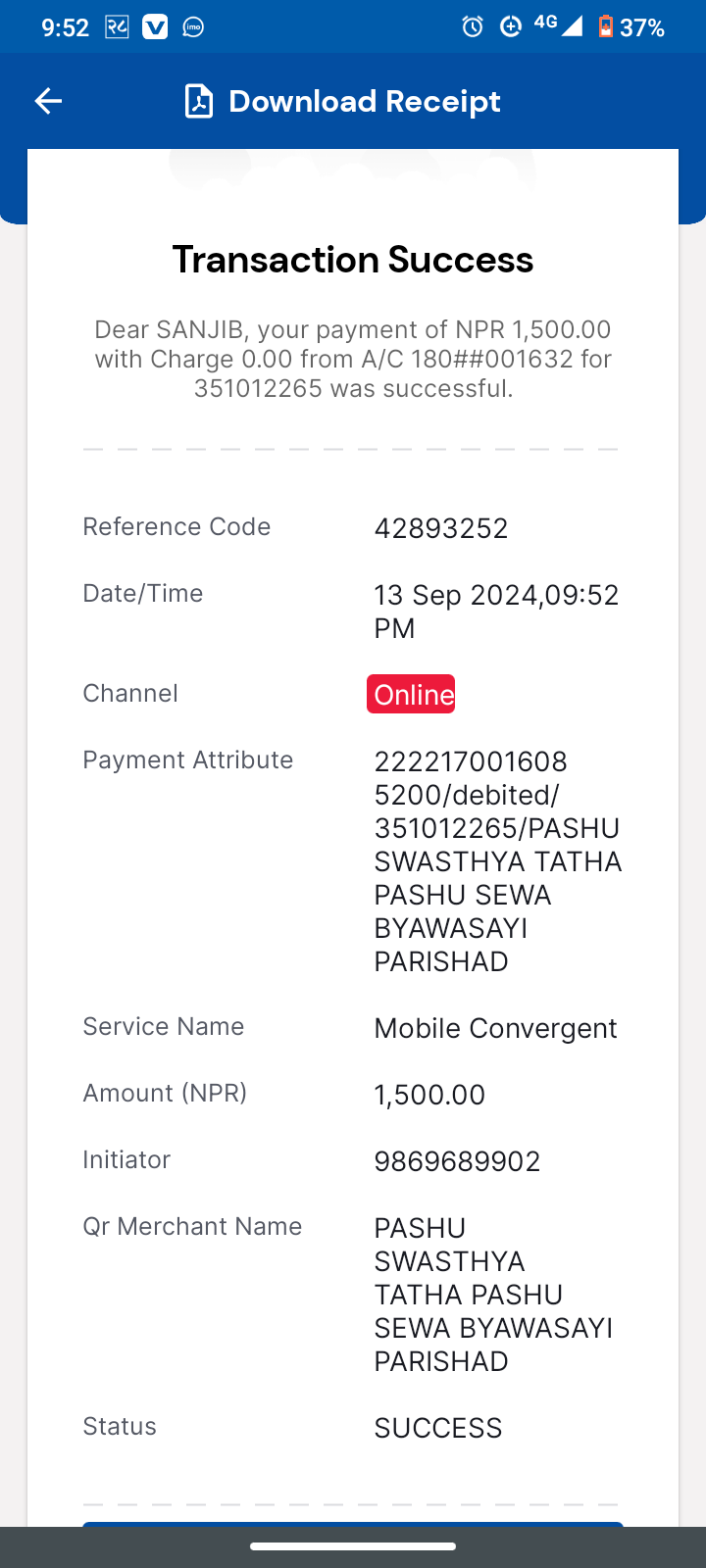Viewport: 706px width, 1568px height.
Task: Tap the V app notification icon
Action: click(x=155, y=27)
